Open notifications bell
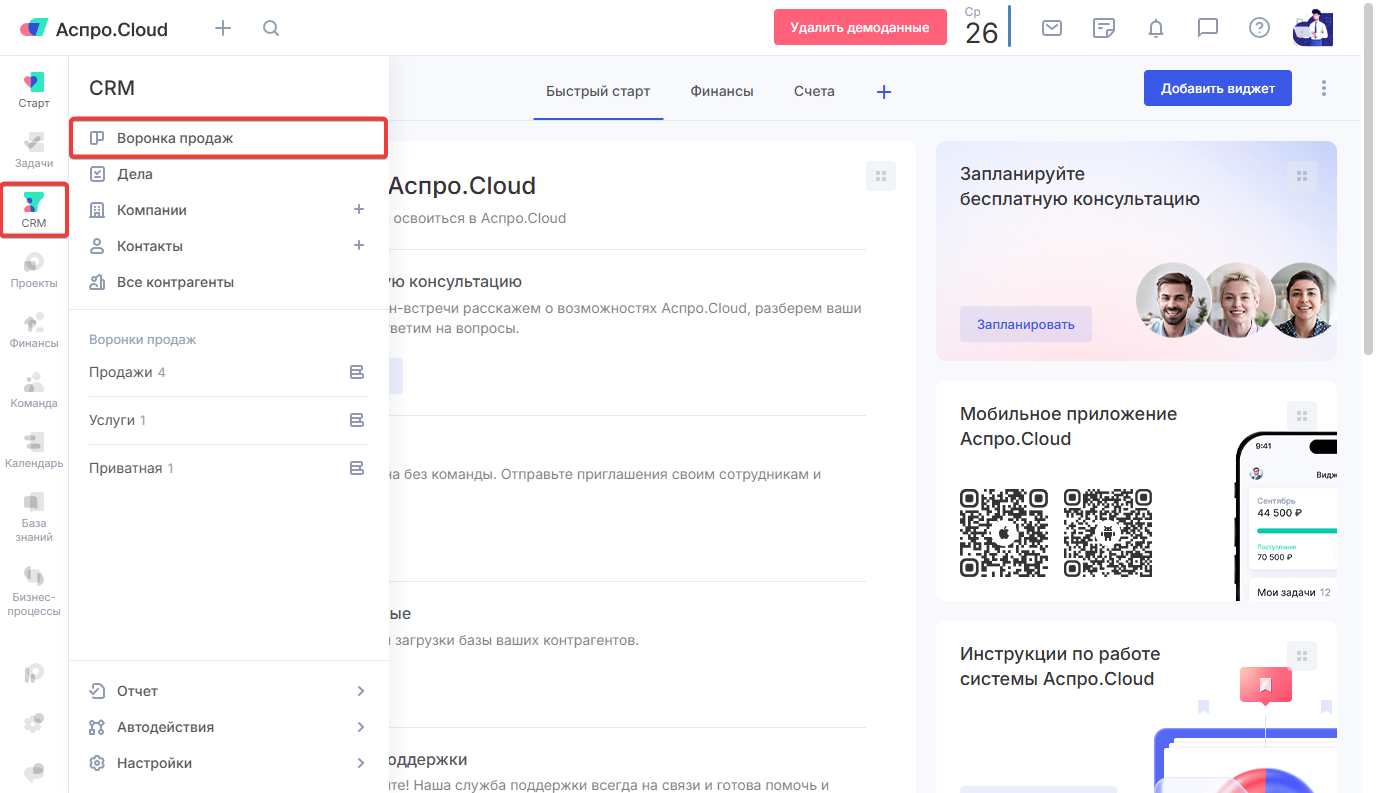 point(1156,28)
